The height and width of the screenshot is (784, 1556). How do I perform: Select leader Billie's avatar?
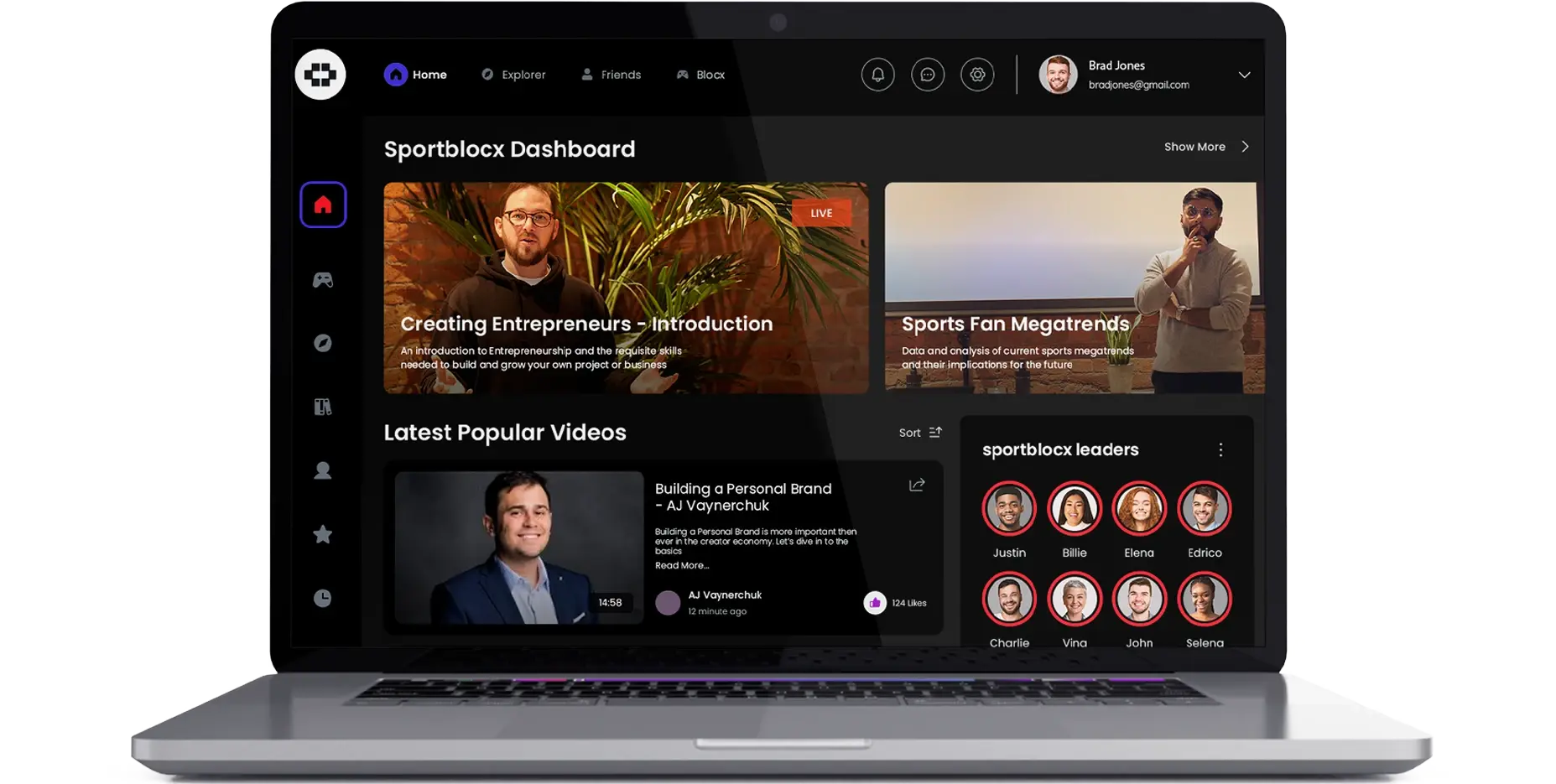click(x=1075, y=508)
